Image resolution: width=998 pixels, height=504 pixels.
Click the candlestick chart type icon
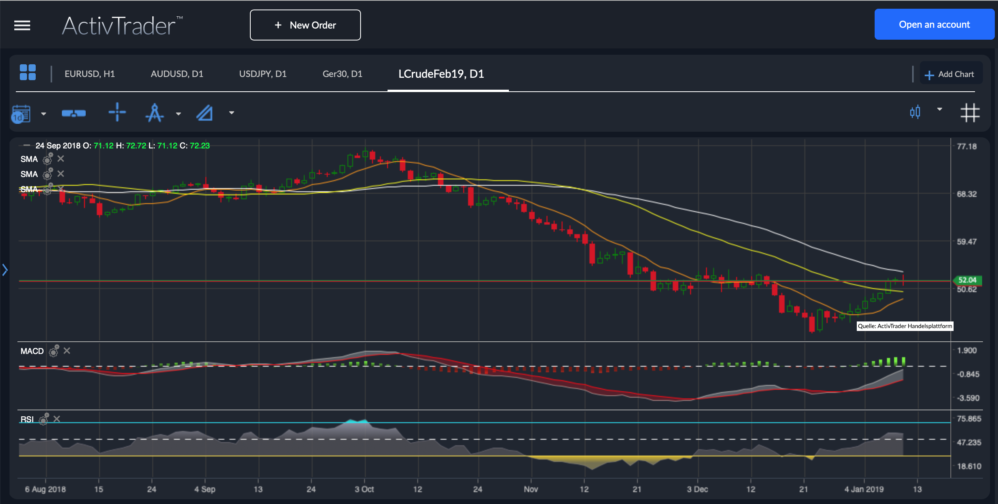[915, 113]
